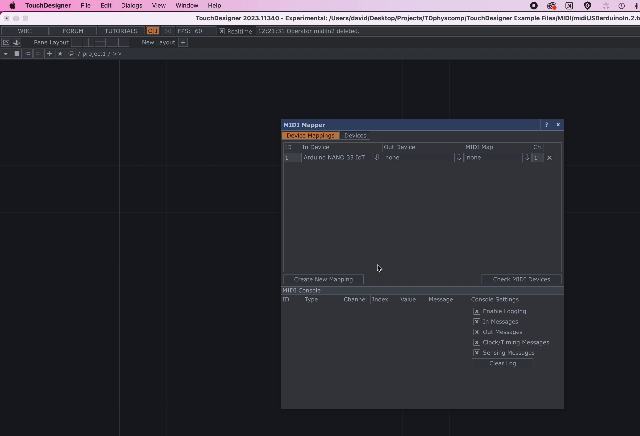
Task: Click the New Layout label
Action: point(158,42)
